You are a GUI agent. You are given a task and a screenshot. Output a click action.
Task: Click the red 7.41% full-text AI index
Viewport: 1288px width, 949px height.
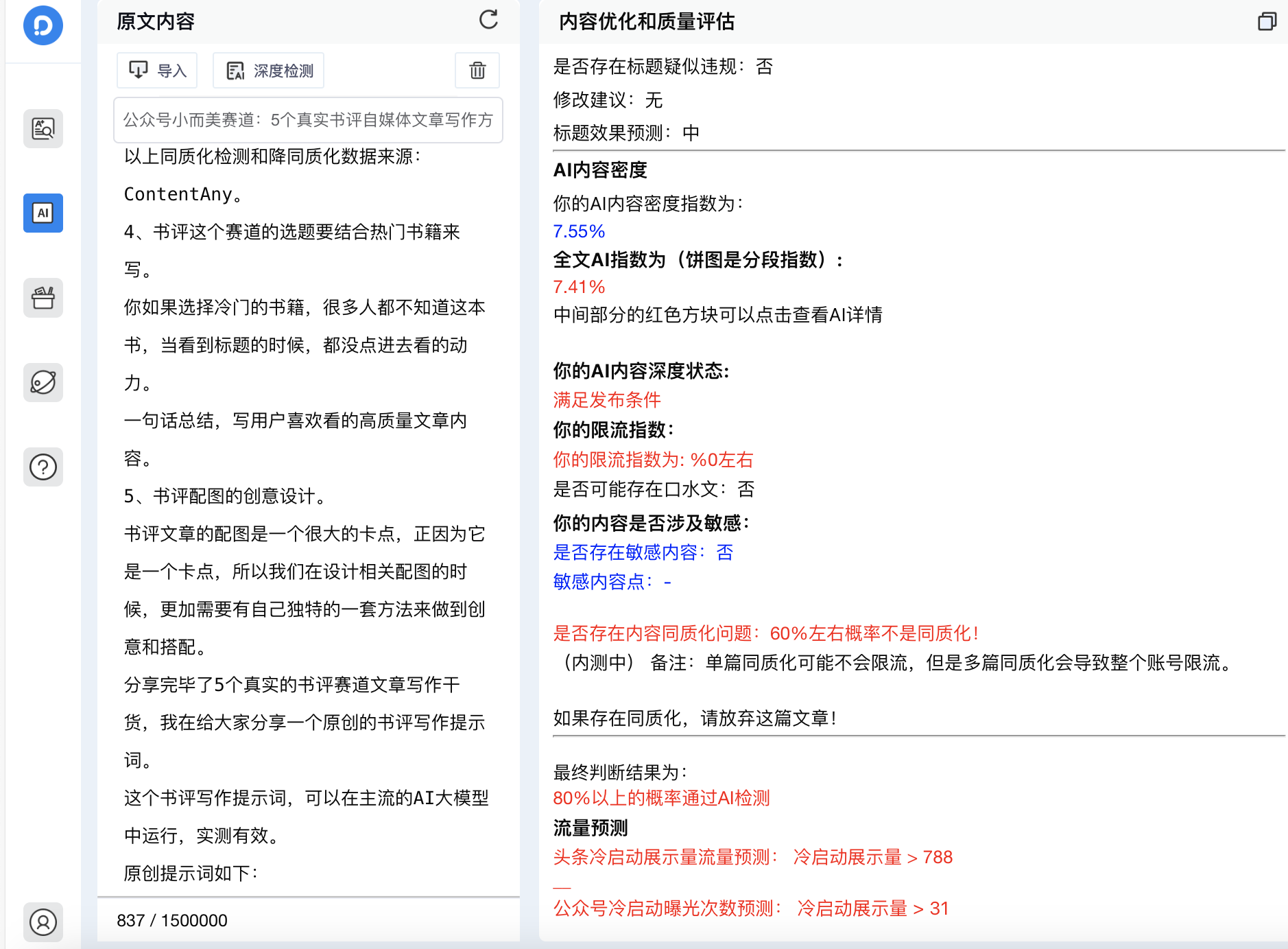pos(579,287)
